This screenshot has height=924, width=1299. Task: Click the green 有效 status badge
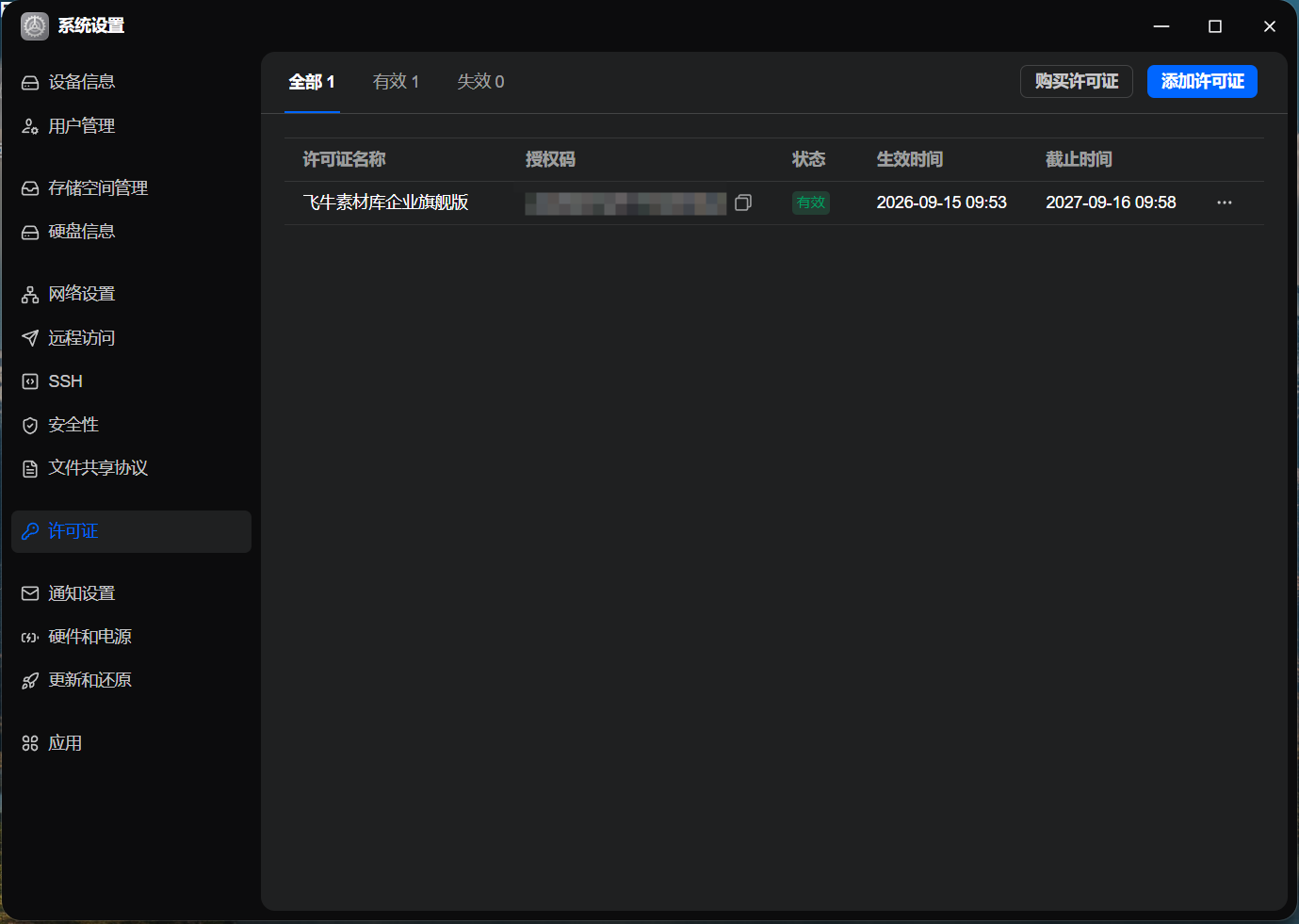pos(811,203)
